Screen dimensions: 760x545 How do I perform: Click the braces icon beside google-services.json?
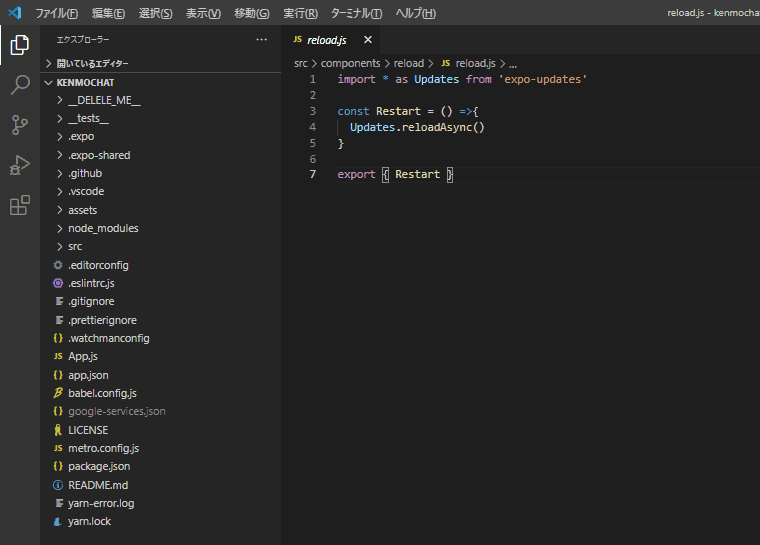(58, 411)
